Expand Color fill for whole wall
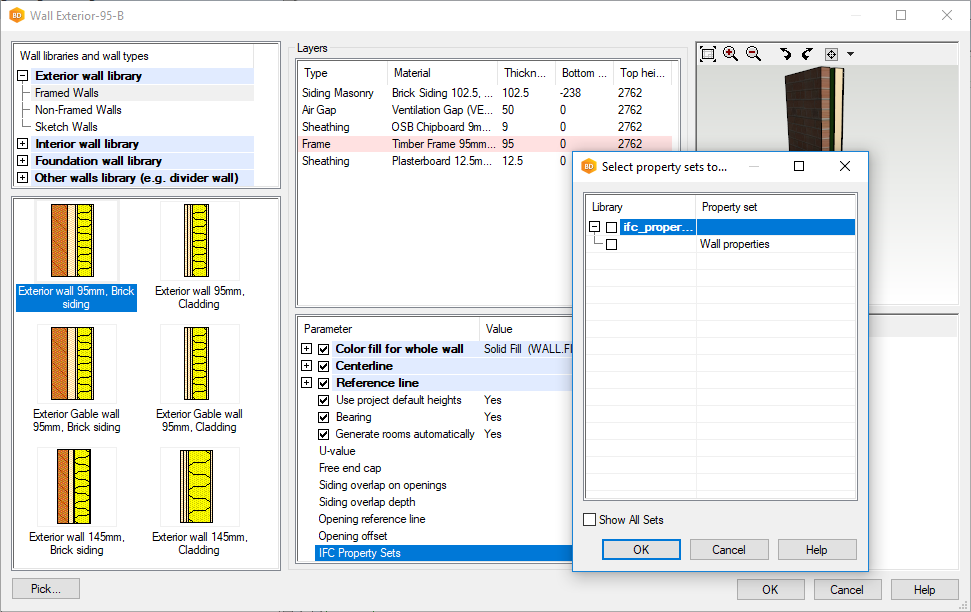Image resolution: width=971 pixels, height=612 pixels. coord(306,349)
